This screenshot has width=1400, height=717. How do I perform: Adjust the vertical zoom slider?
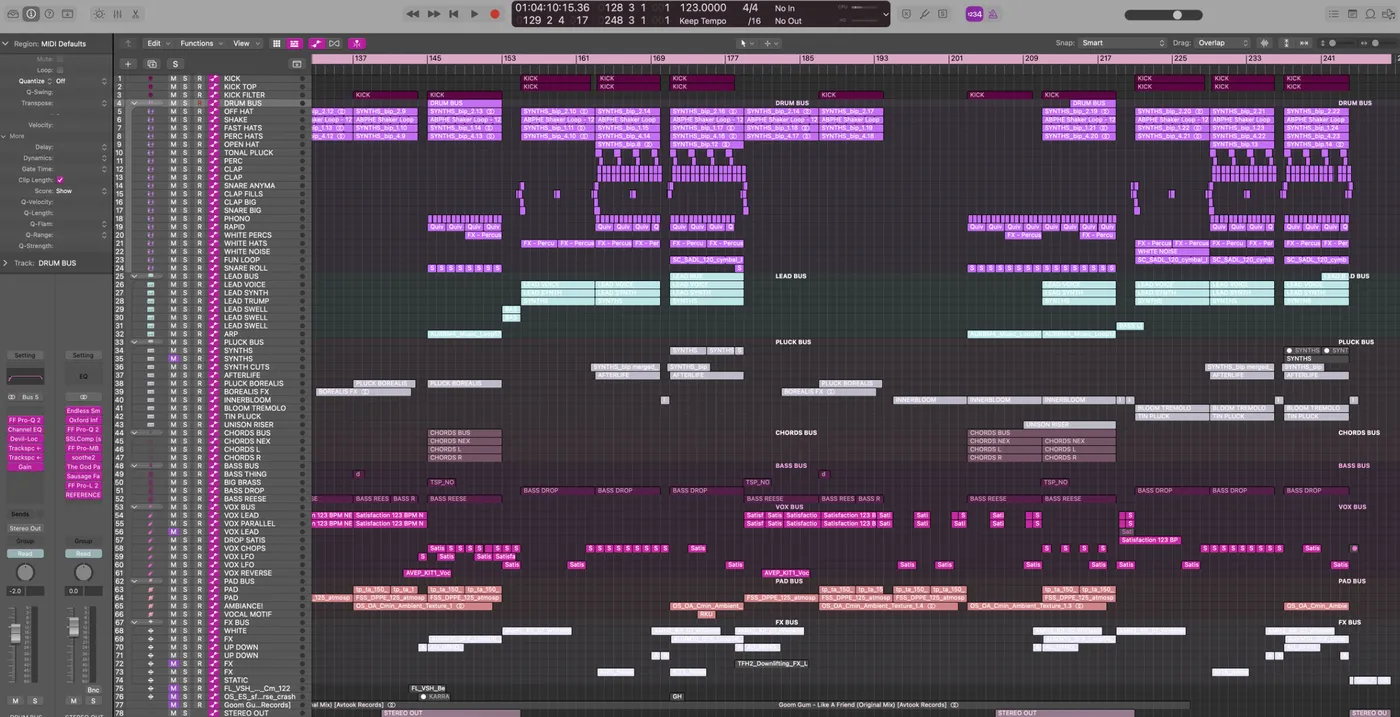coord(1335,43)
